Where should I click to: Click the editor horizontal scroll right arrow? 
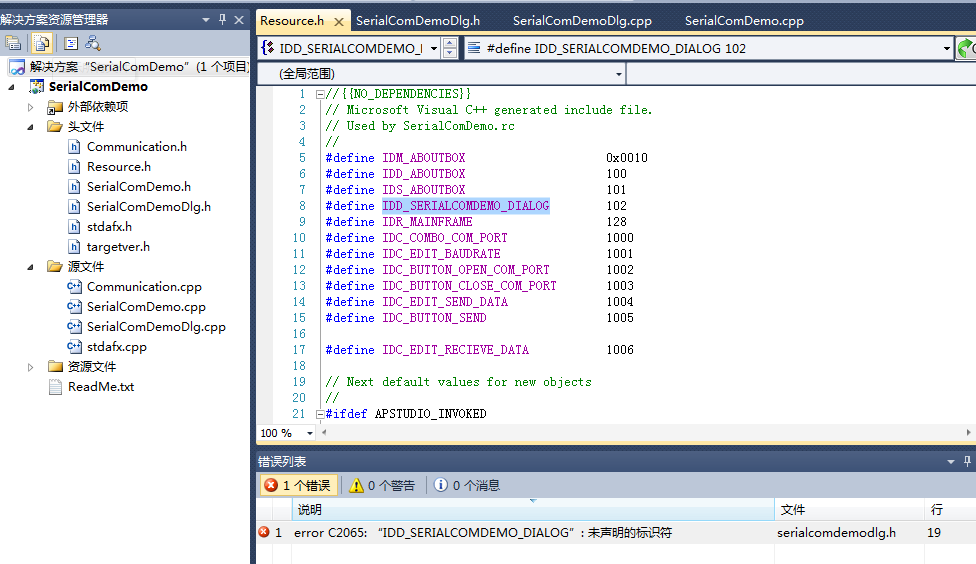click(x=968, y=433)
